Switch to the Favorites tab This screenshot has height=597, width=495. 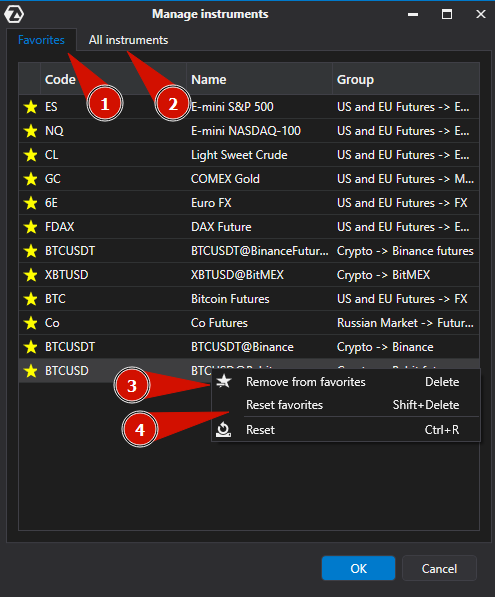[x=41, y=40]
